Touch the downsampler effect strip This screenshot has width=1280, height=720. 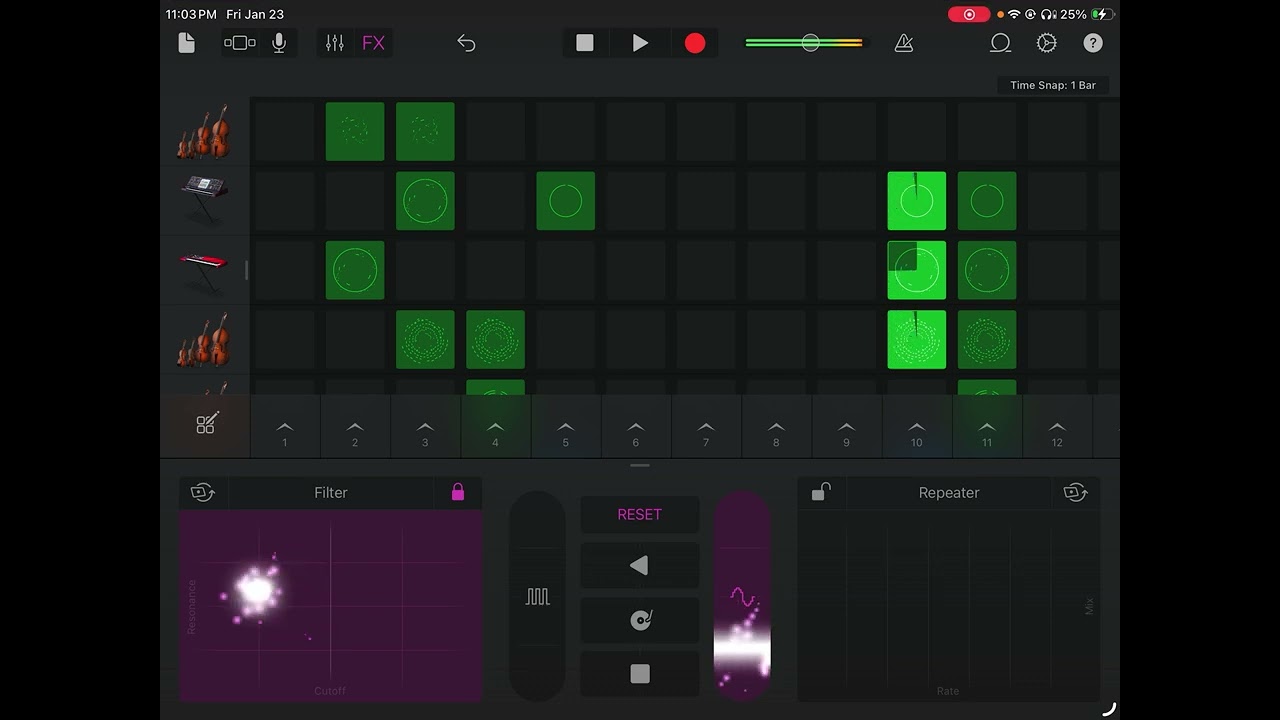coord(742,596)
